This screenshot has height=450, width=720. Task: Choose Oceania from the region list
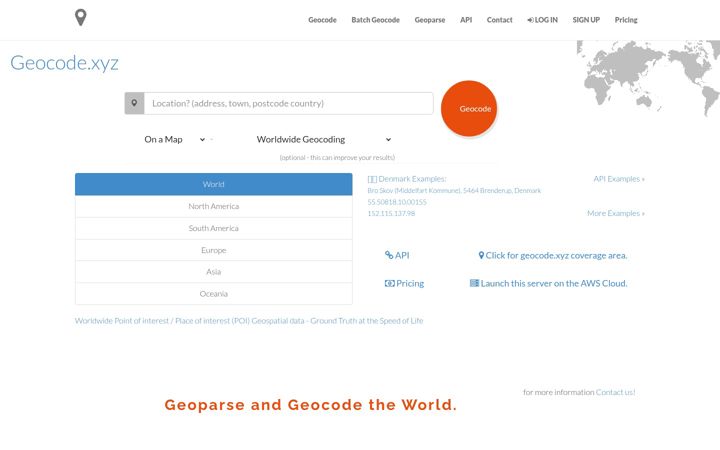click(214, 294)
